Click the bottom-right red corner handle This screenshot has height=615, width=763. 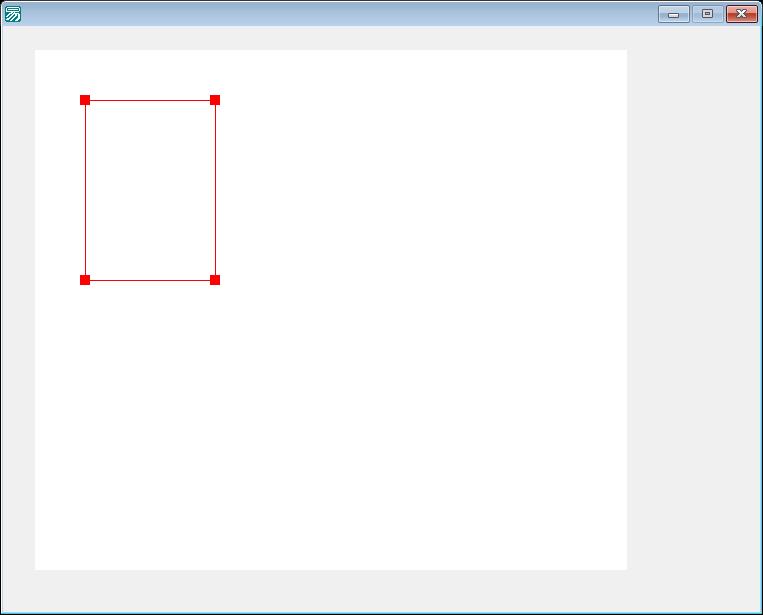(x=215, y=280)
